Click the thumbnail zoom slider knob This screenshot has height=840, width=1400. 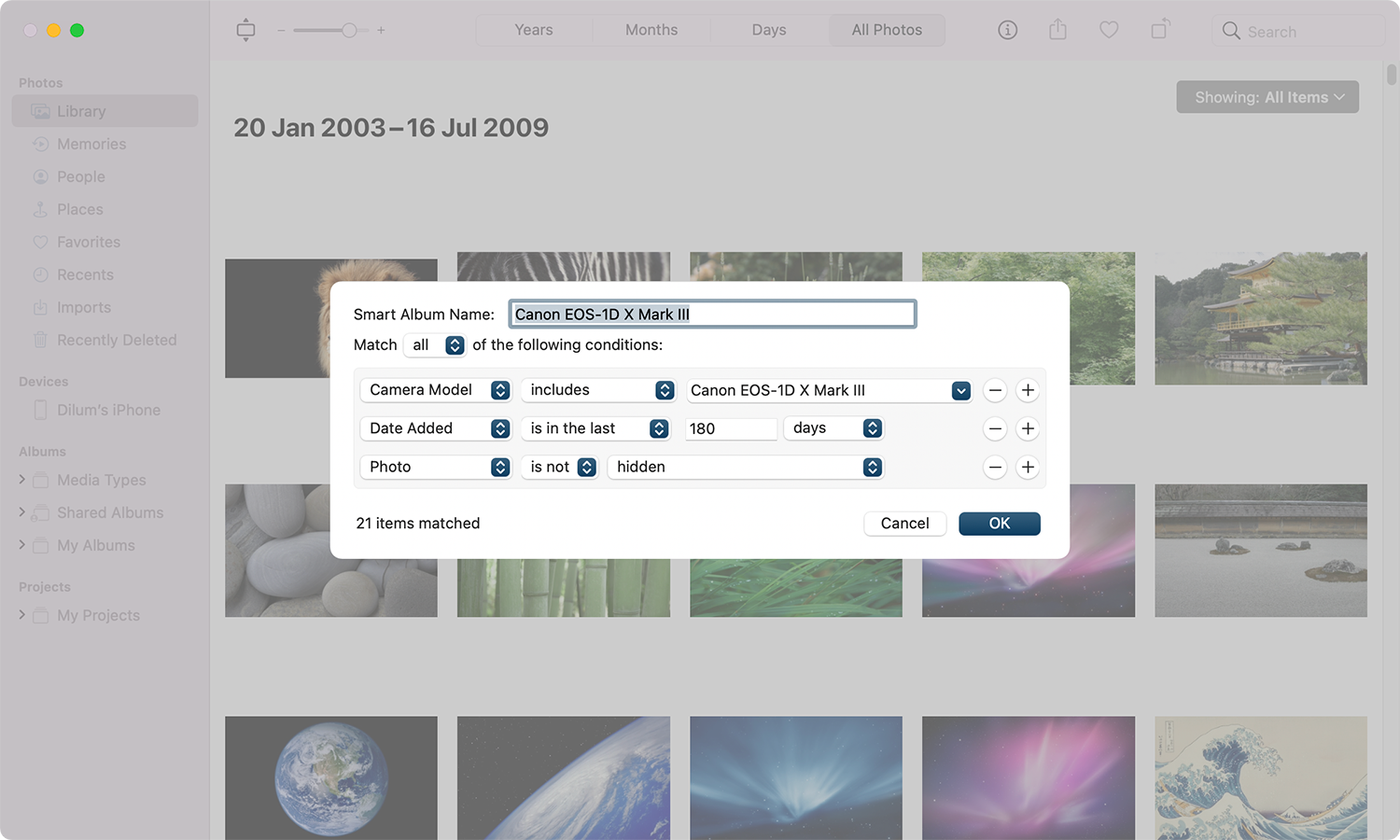[349, 31]
